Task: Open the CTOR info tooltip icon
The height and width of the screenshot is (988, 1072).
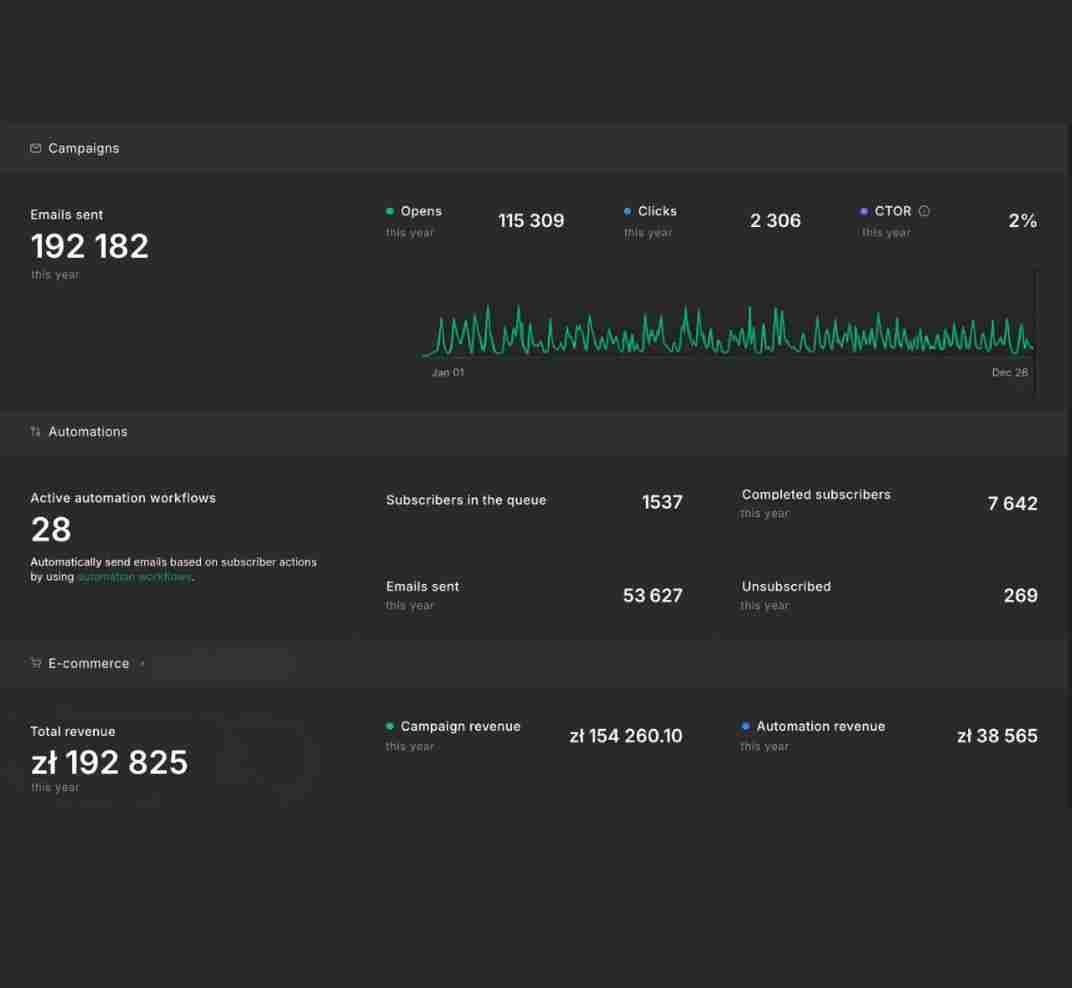Action: [924, 211]
